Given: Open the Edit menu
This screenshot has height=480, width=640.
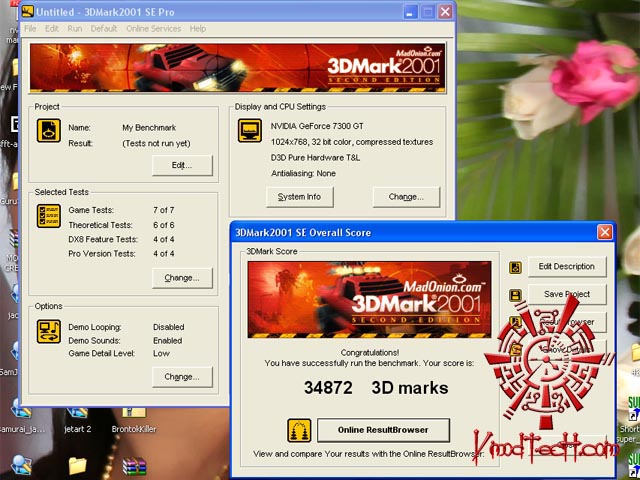Looking at the screenshot, I should point(52,29).
